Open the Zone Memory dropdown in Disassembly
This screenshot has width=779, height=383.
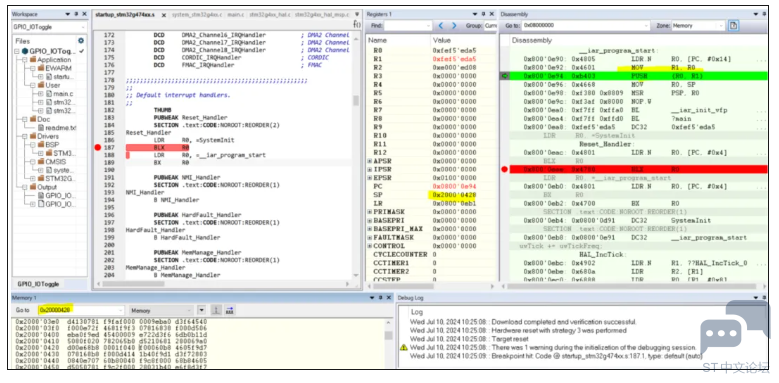point(698,25)
